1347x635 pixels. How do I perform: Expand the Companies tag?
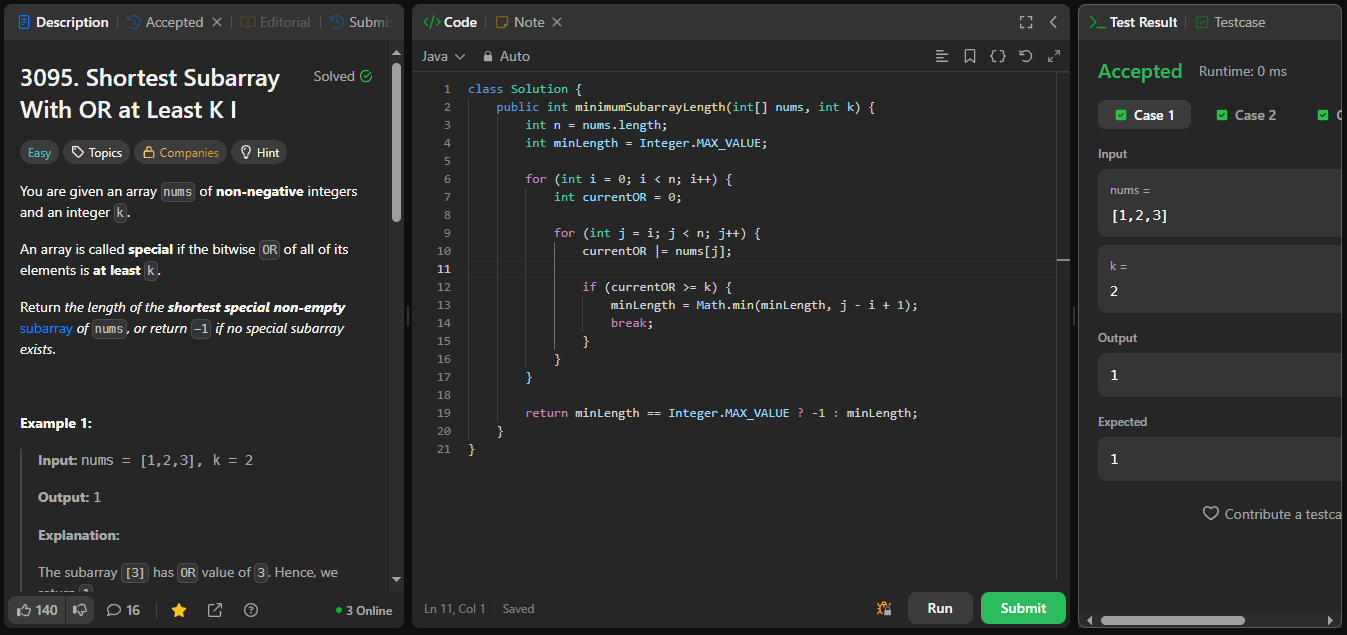[x=181, y=153]
